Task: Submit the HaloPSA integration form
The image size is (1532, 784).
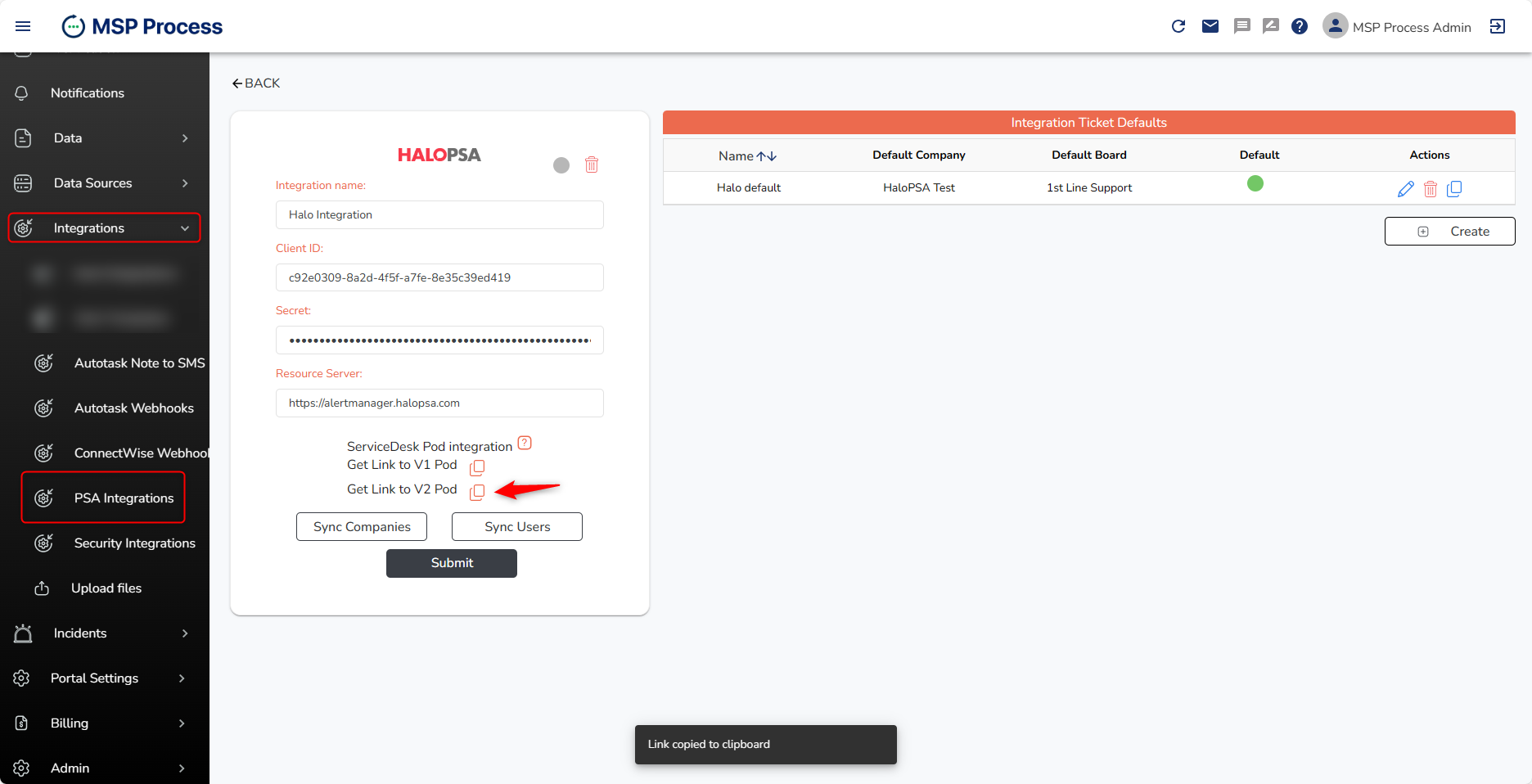Action: click(452, 563)
